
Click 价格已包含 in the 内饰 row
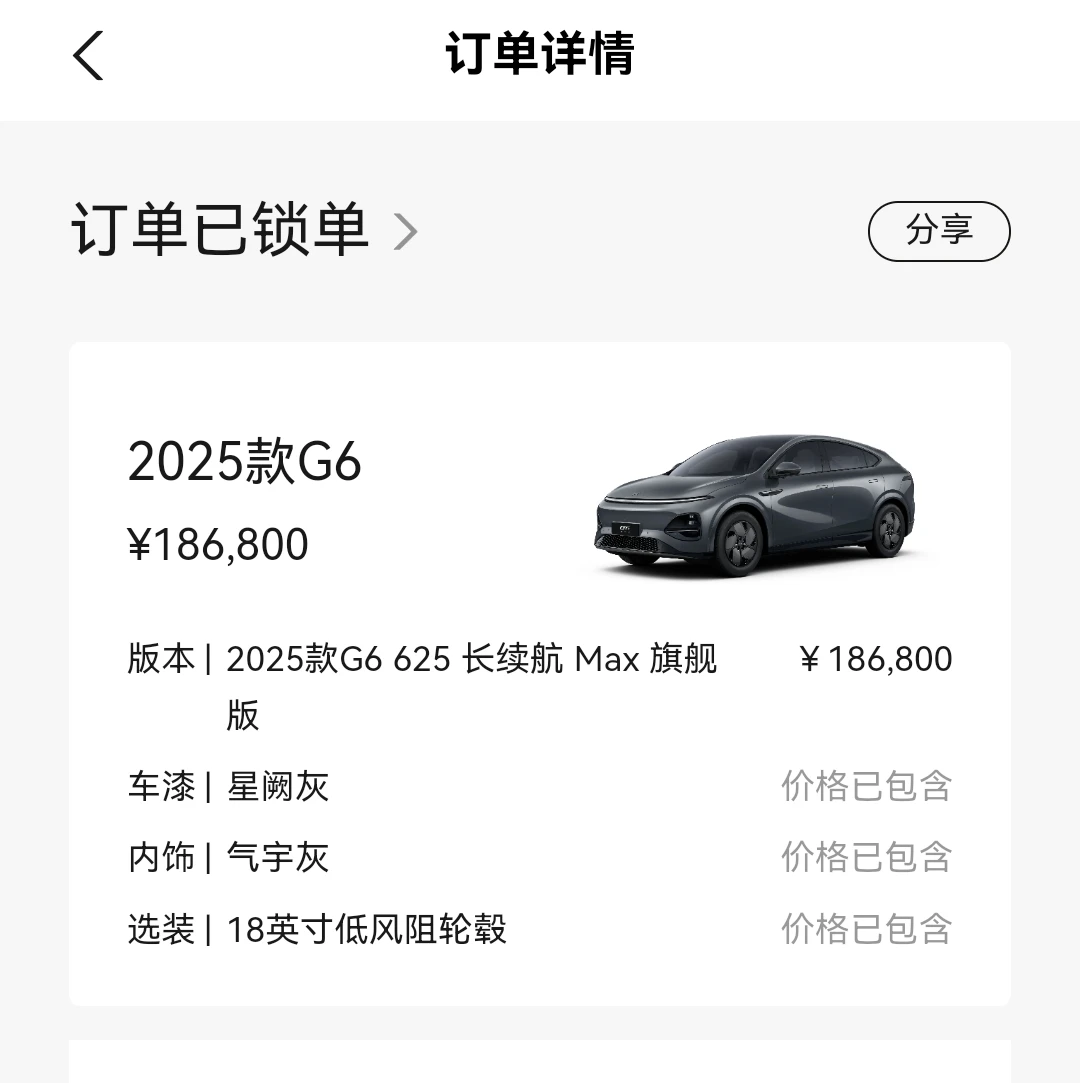click(866, 858)
